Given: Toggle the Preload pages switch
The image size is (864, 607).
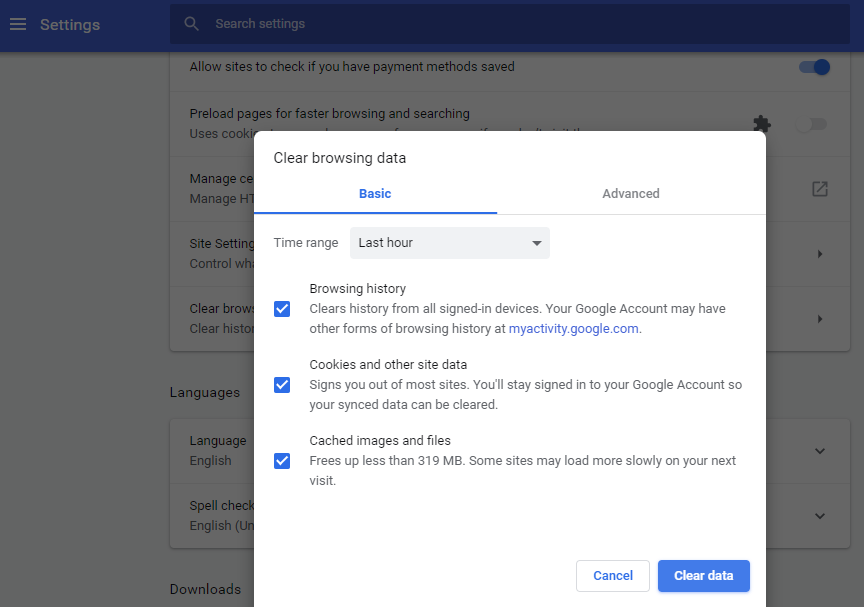Looking at the screenshot, I should tap(812, 124).
